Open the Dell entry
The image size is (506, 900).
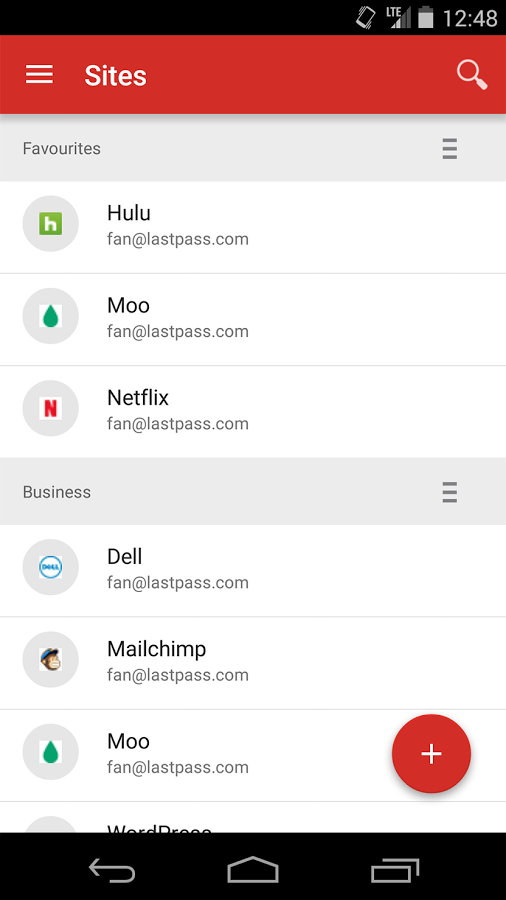click(253, 571)
